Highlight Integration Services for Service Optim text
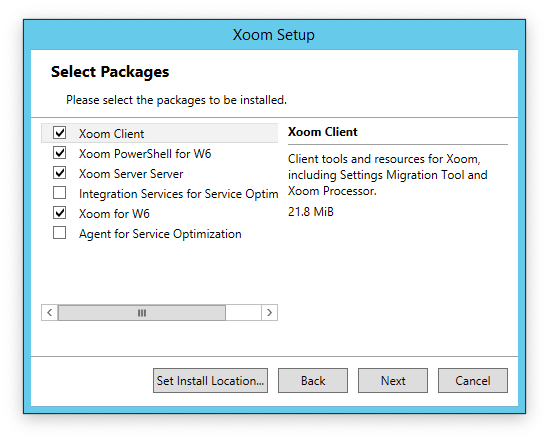 coord(179,194)
